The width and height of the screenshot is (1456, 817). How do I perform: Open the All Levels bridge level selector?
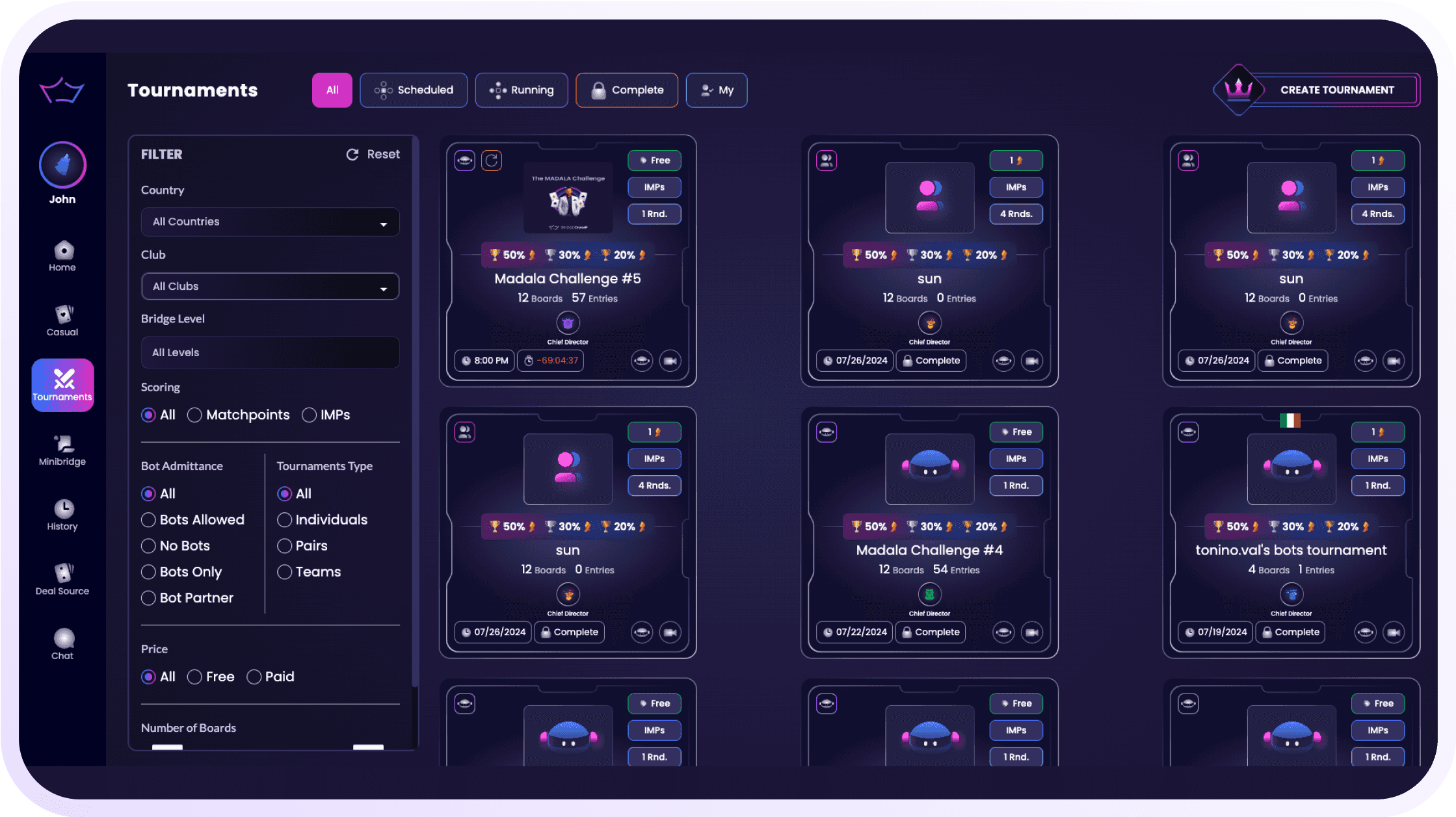(x=270, y=353)
